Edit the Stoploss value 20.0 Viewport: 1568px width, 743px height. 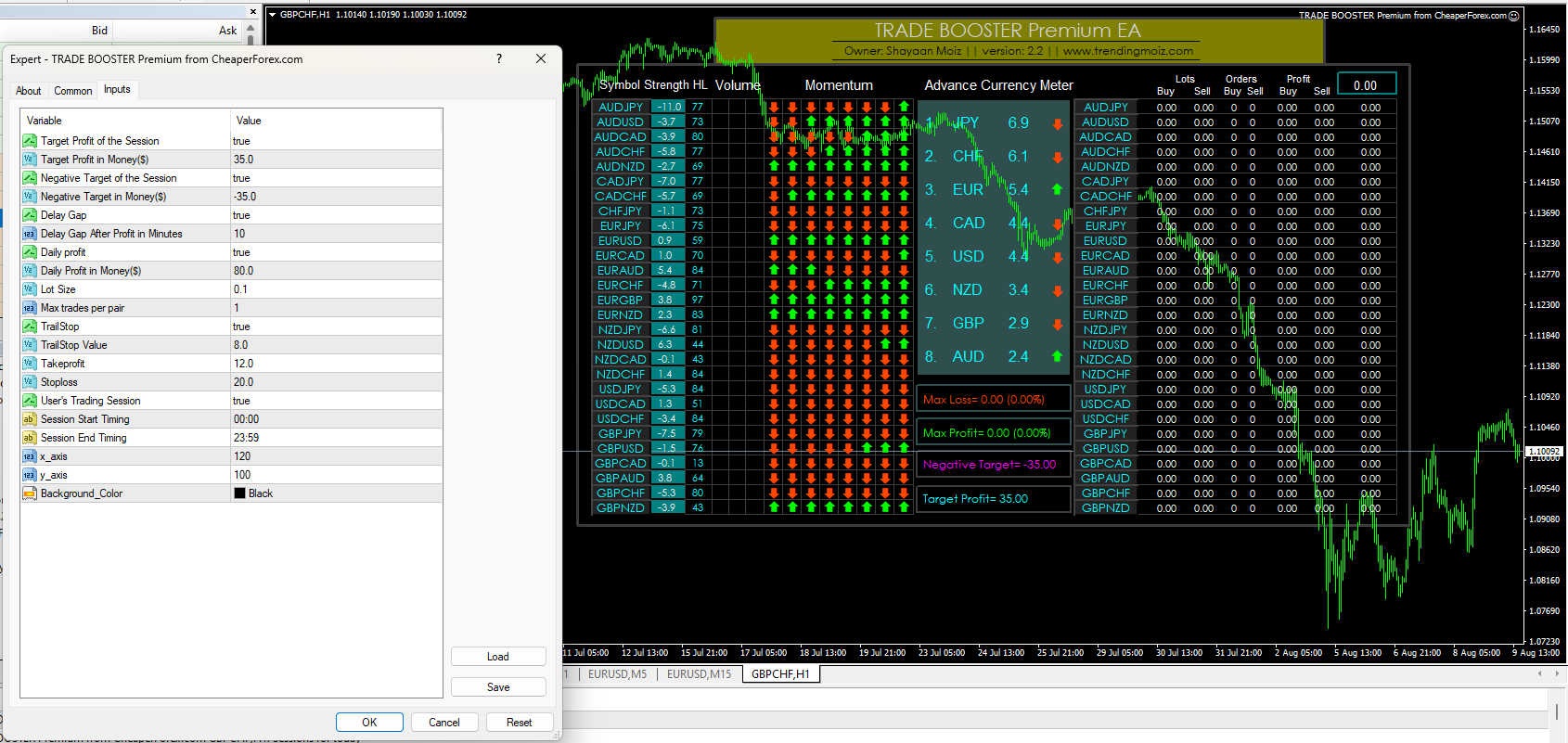336,382
